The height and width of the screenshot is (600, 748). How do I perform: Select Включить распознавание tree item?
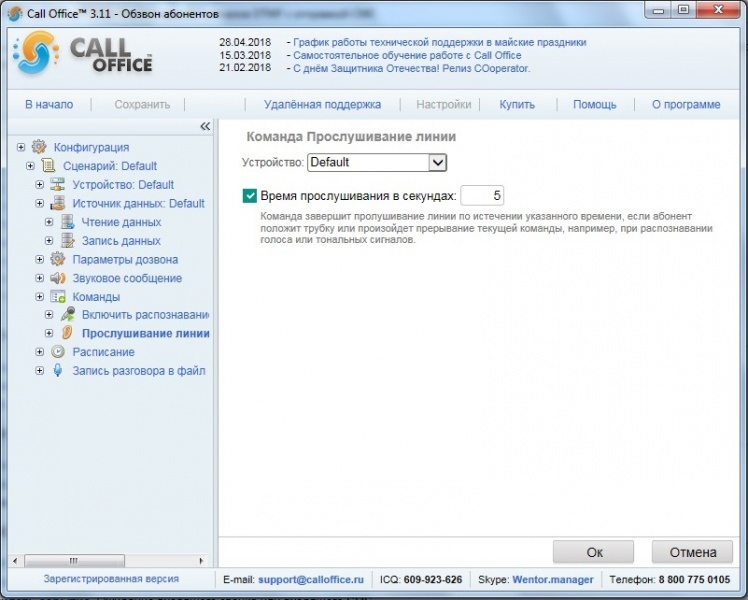click(145, 315)
